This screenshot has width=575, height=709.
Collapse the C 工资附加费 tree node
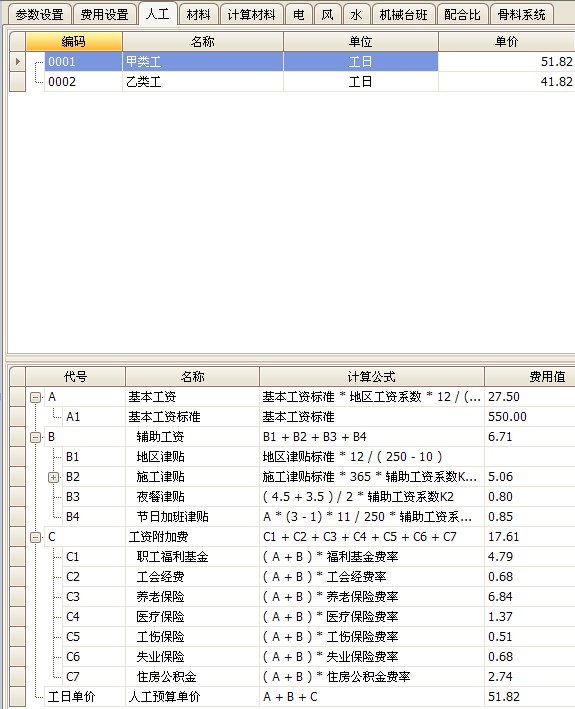pyautogui.click(x=35, y=537)
